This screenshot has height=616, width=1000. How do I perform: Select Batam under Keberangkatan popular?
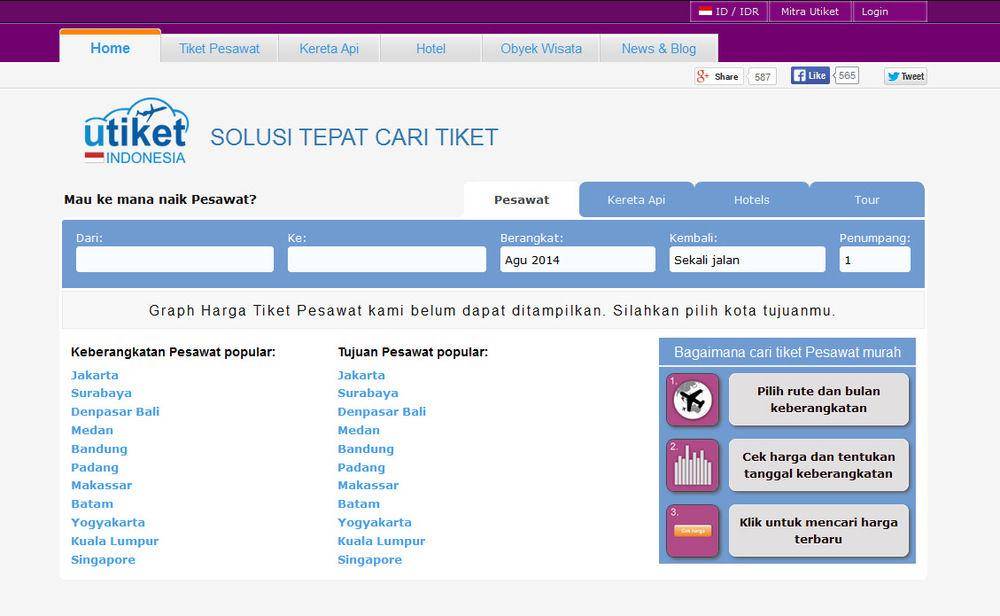click(92, 504)
